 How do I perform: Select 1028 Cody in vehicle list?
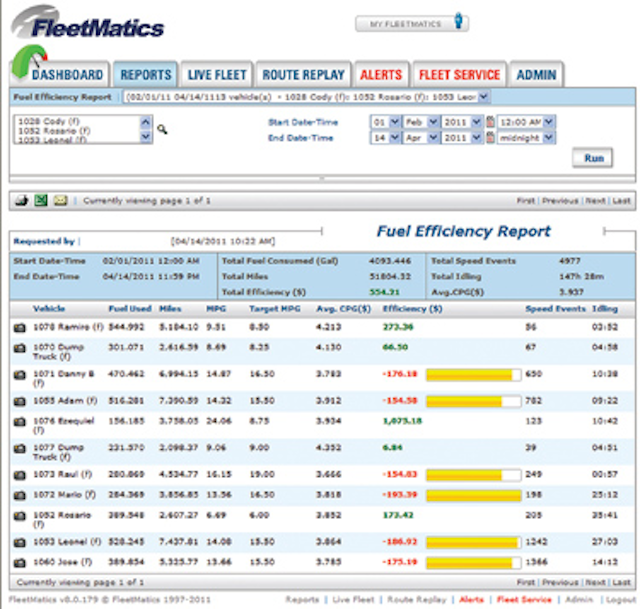point(49,121)
